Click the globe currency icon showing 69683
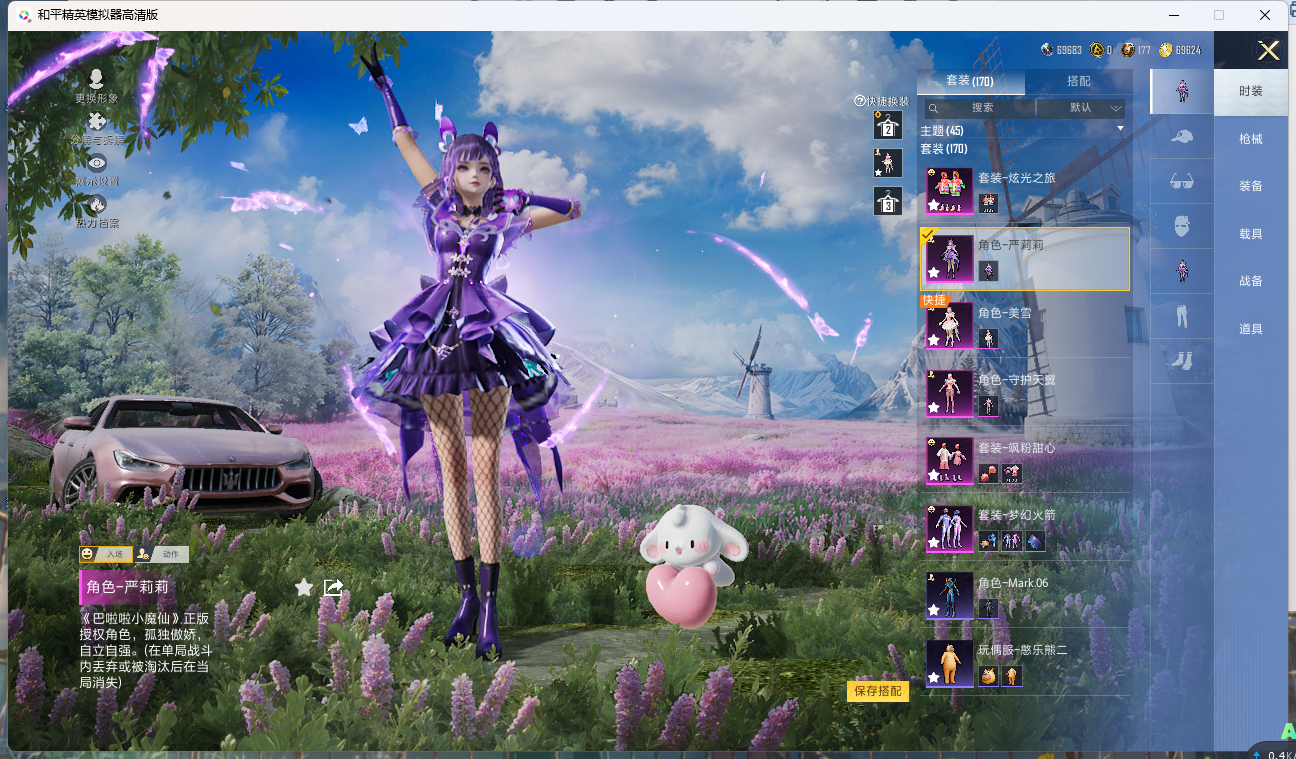The image size is (1296, 759). click(x=1047, y=49)
